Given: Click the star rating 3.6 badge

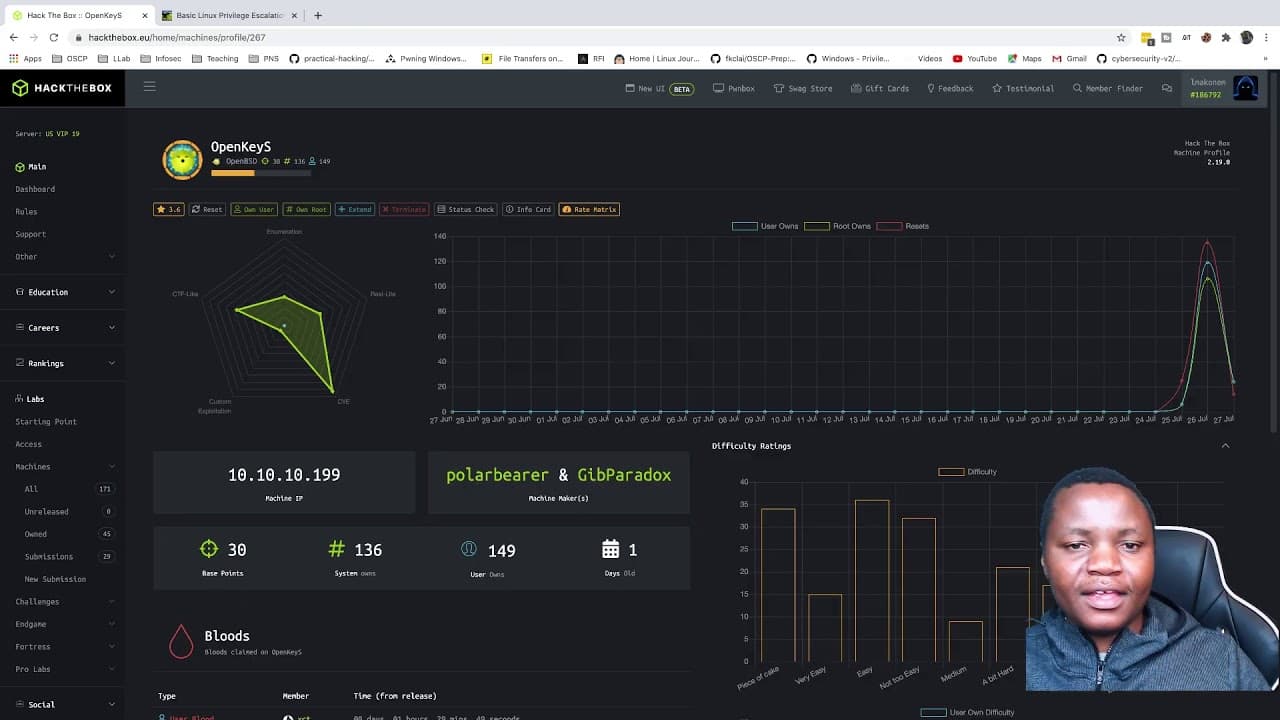Looking at the screenshot, I should pos(168,209).
